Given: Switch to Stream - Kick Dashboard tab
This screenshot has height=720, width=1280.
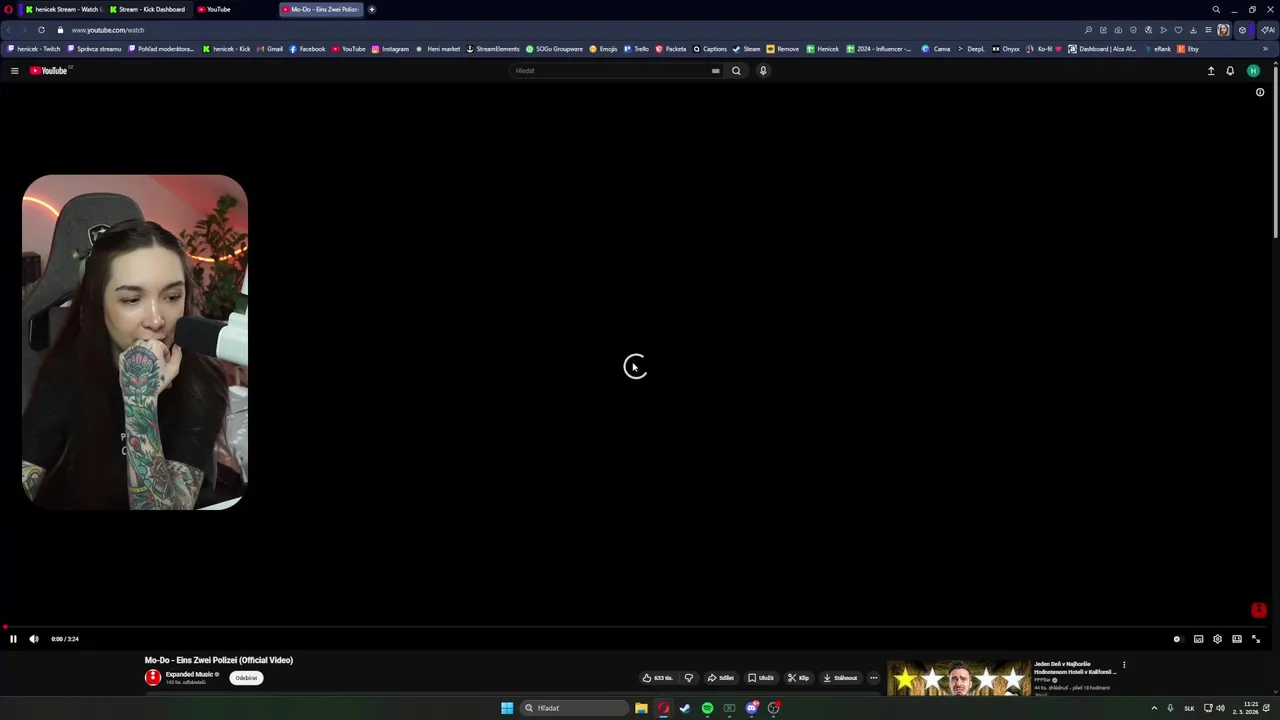Looking at the screenshot, I should pos(148,9).
